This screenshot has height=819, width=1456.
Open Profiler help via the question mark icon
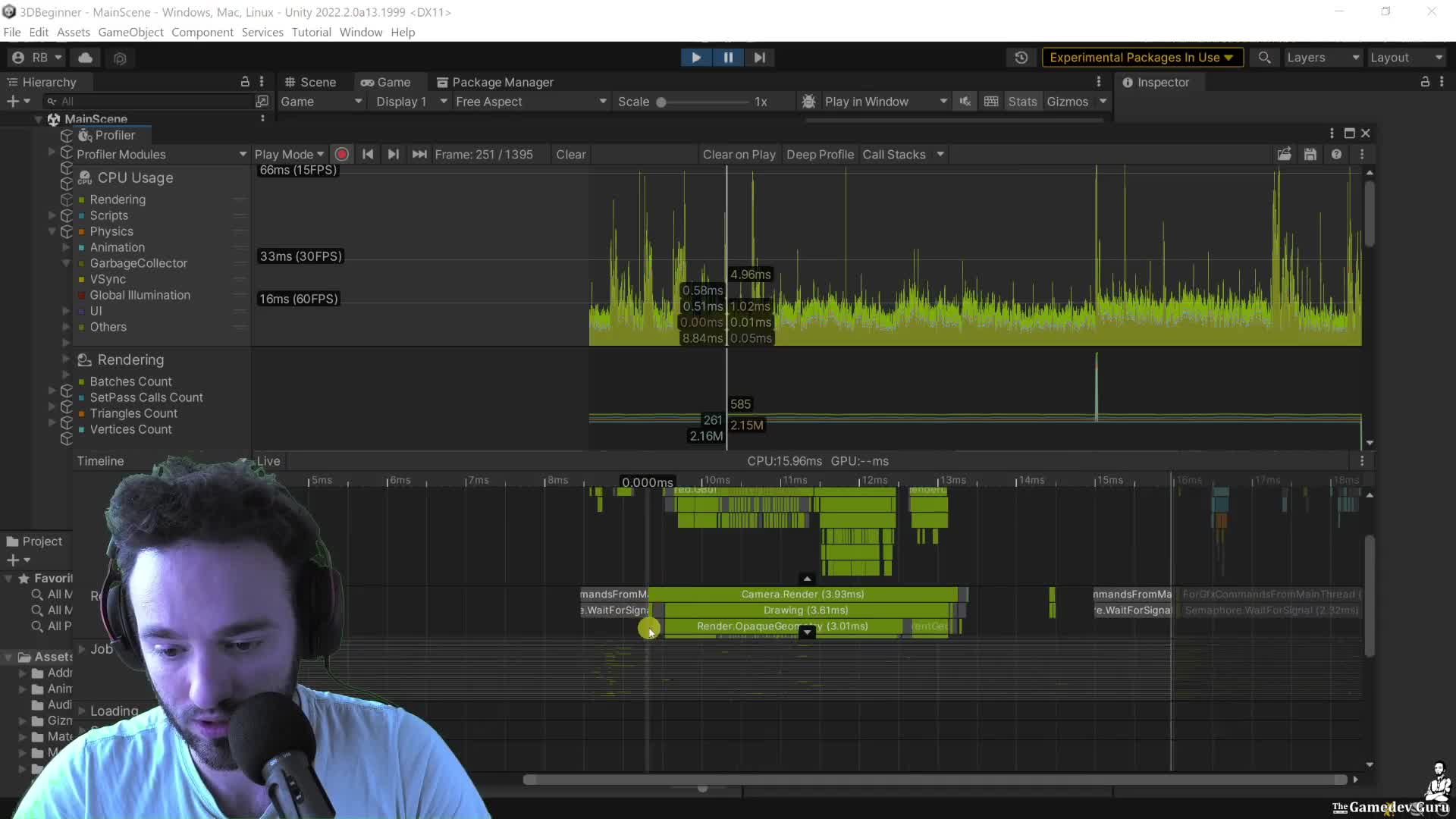click(x=1337, y=154)
